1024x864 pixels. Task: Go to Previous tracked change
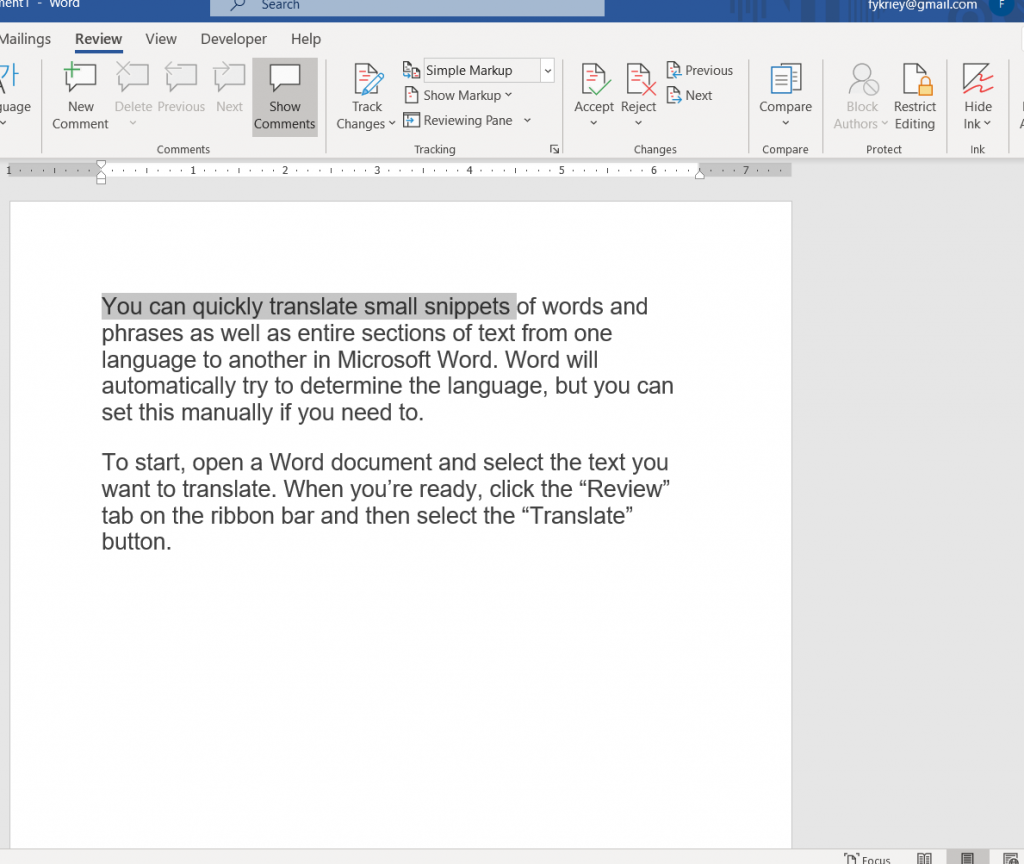[x=700, y=70]
